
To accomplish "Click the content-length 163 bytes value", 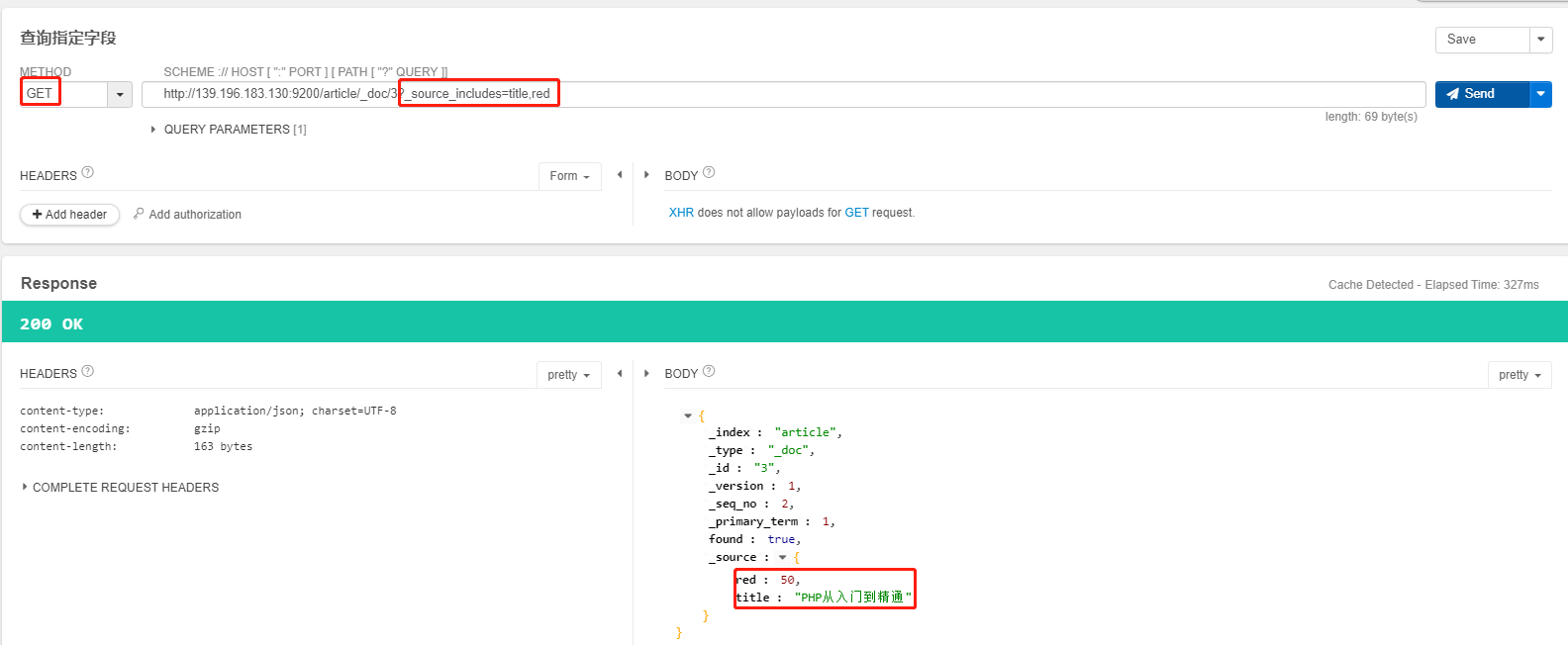I will (x=223, y=446).
